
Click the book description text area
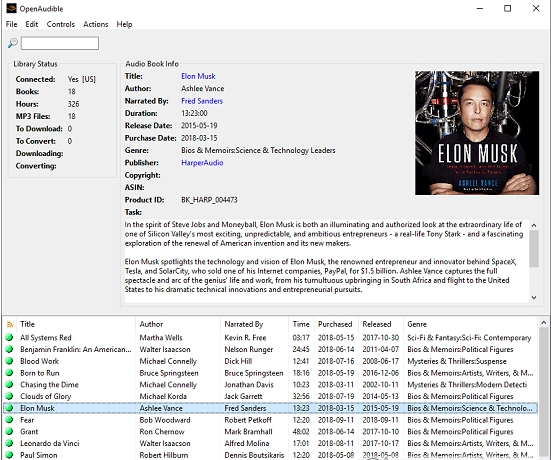pyautogui.click(x=326, y=261)
